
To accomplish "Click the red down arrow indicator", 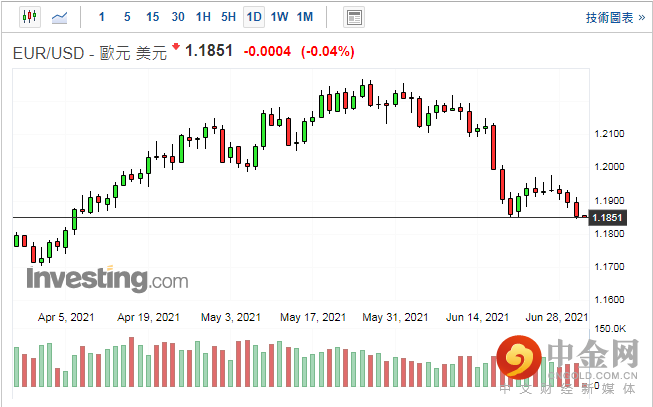I will tap(176, 47).
